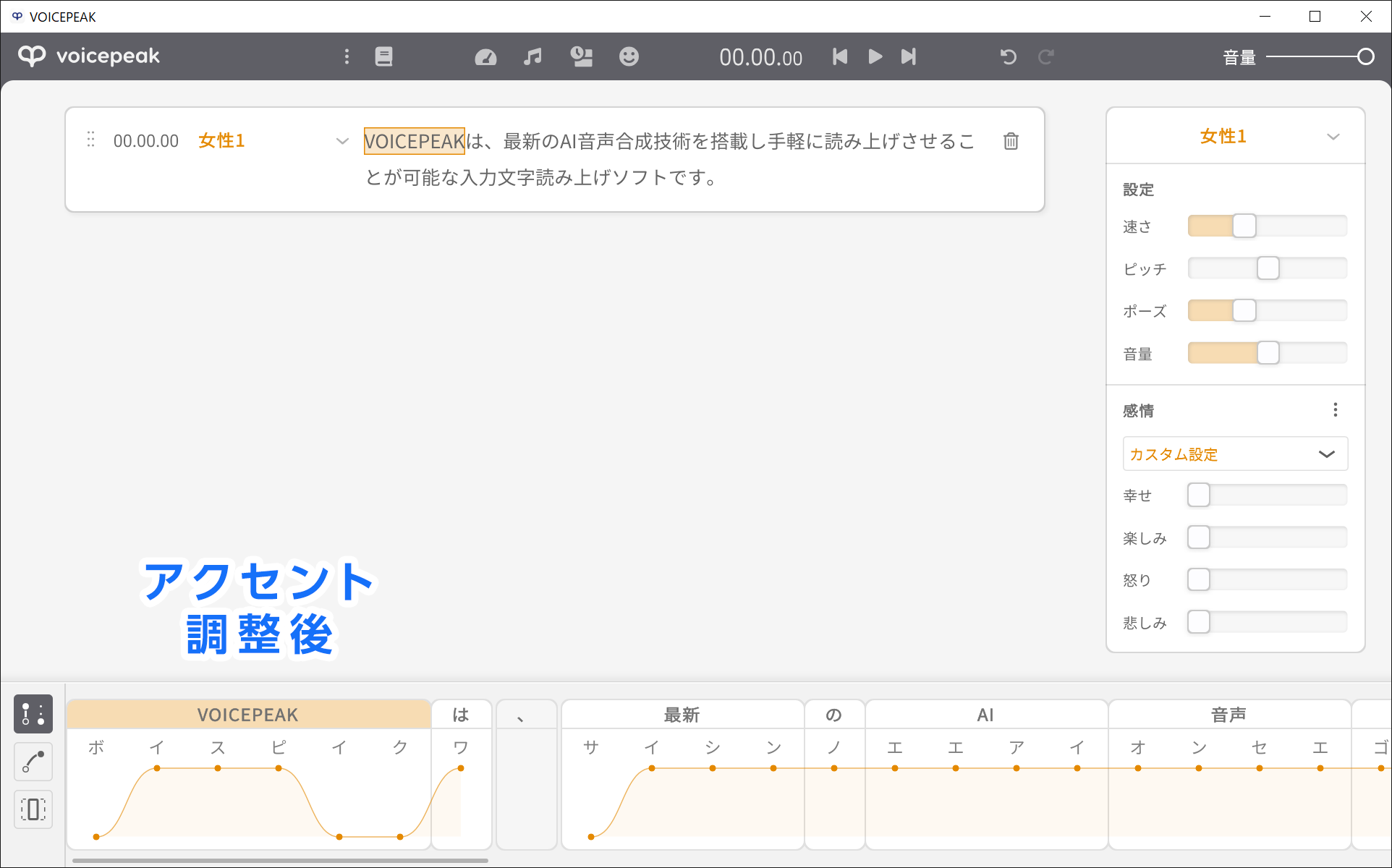The width and height of the screenshot is (1392, 868).
Task: Click accent point under ス
Action: click(218, 768)
